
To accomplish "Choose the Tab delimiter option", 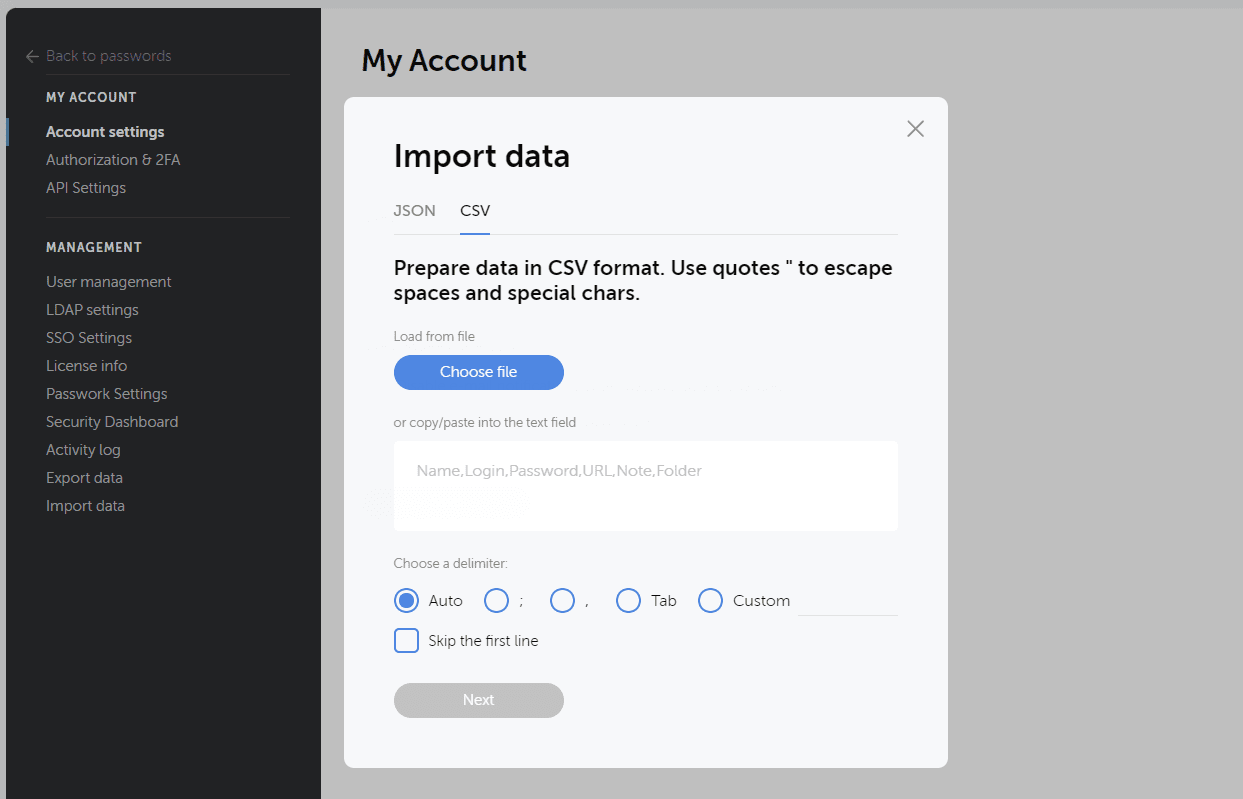I will [628, 601].
